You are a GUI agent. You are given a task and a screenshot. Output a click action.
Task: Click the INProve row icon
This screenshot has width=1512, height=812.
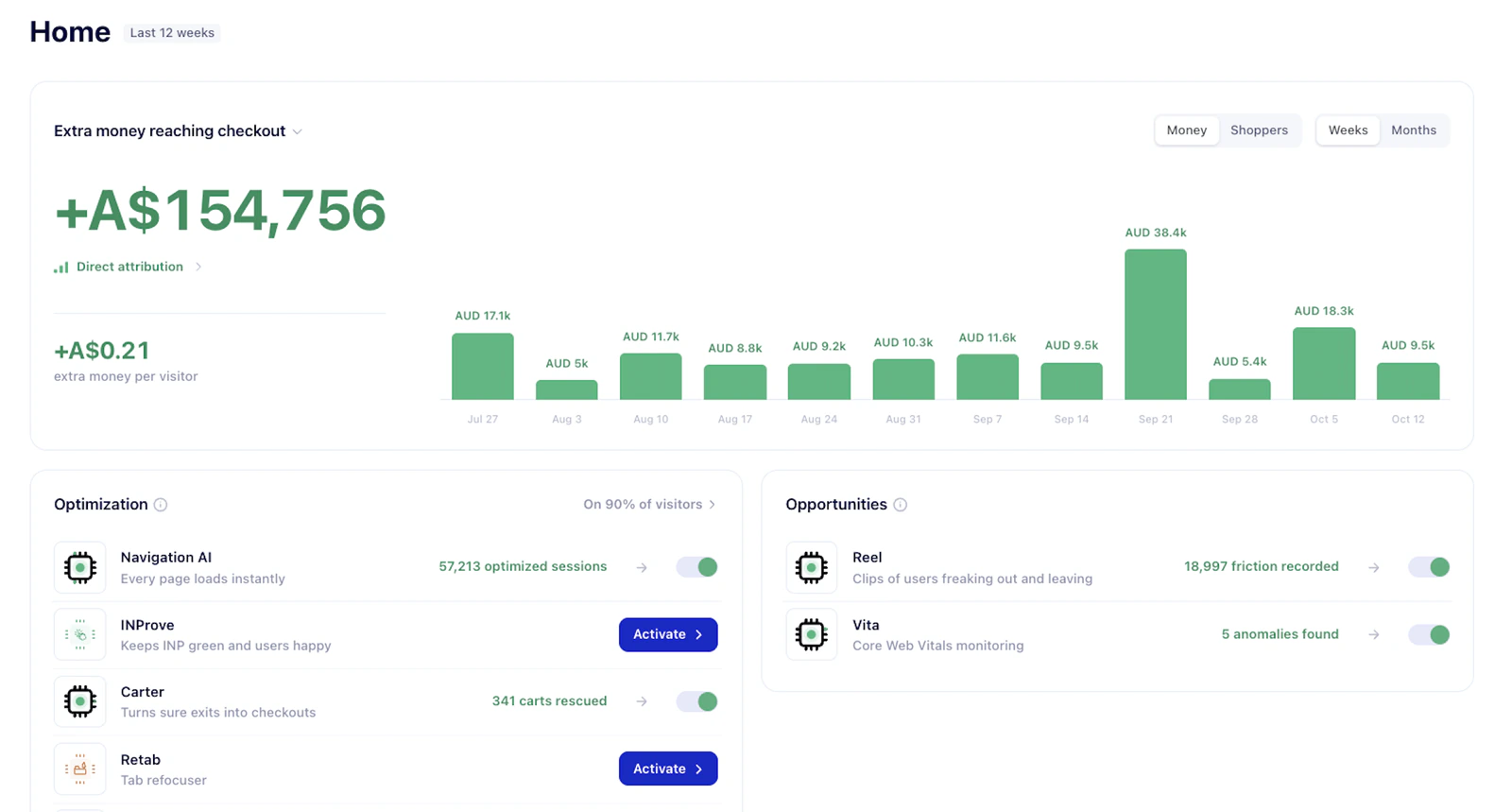click(80, 634)
